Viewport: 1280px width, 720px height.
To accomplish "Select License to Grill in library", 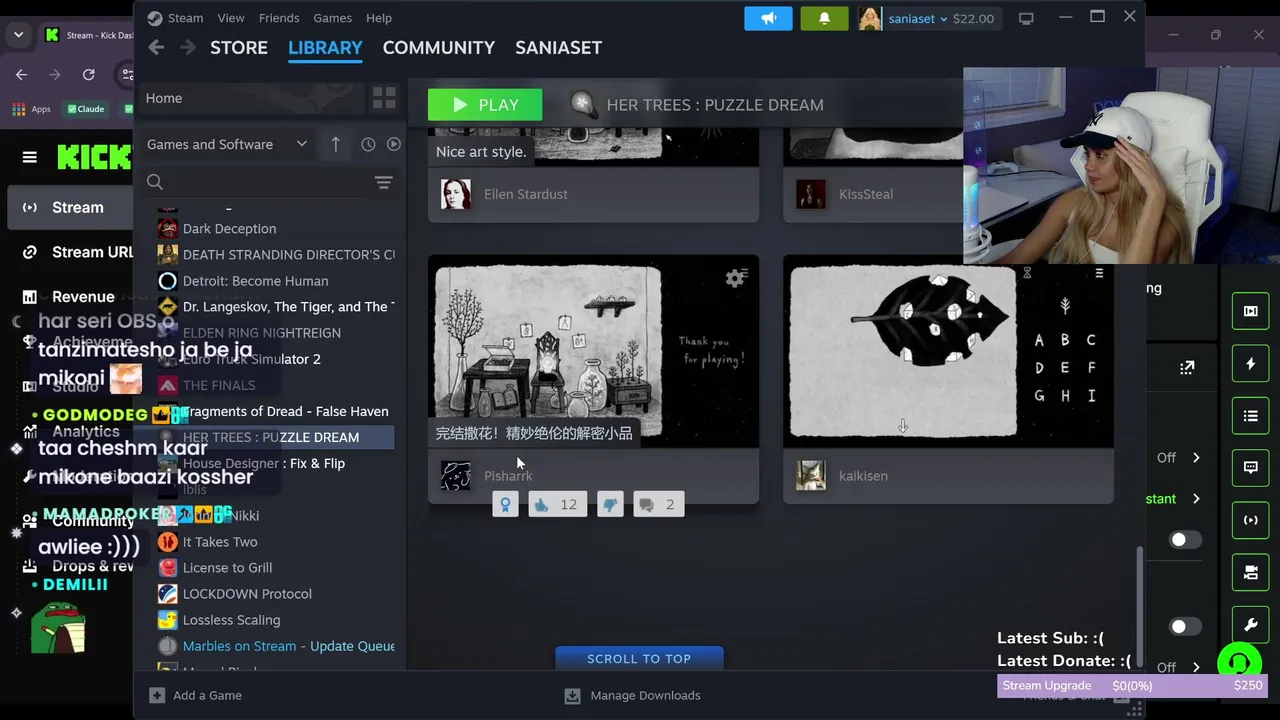I will 275,568.
